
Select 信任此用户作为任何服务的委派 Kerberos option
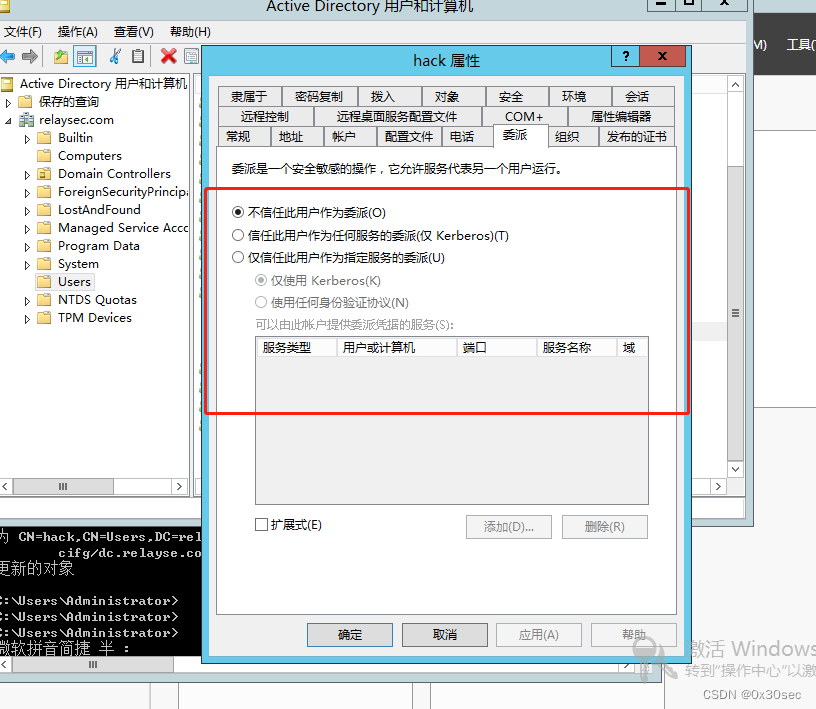click(x=238, y=235)
